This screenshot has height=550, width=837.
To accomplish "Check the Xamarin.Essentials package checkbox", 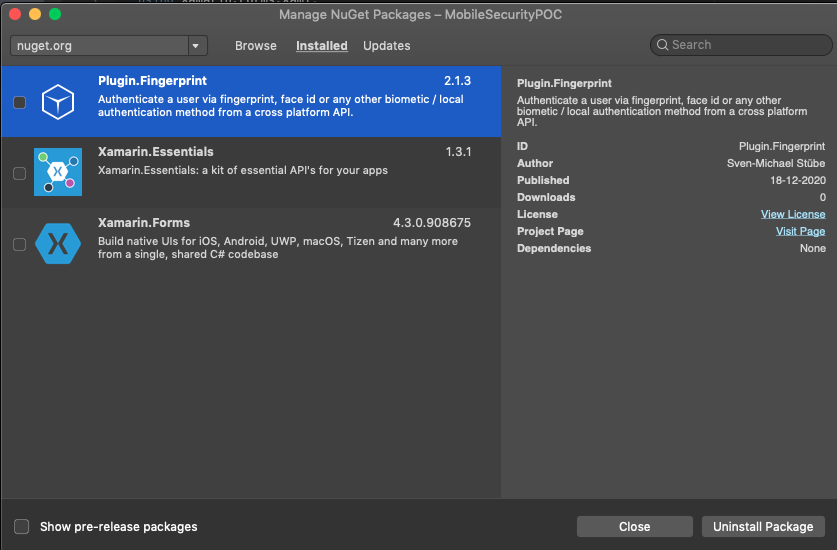I will 19,173.
